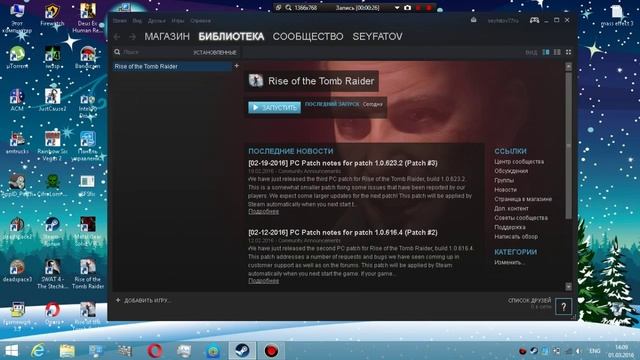640x360 pixels.
Task: Open the СООБЩЕСТВО tab
Action: [x=308, y=37]
